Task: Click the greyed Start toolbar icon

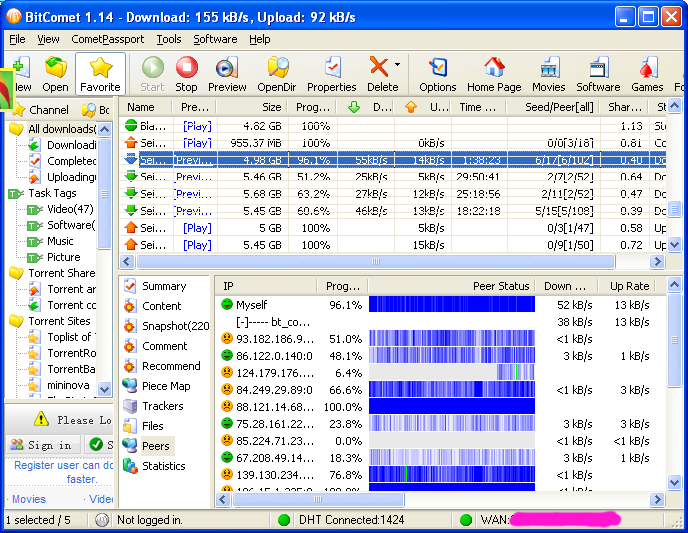Action: 152,74
